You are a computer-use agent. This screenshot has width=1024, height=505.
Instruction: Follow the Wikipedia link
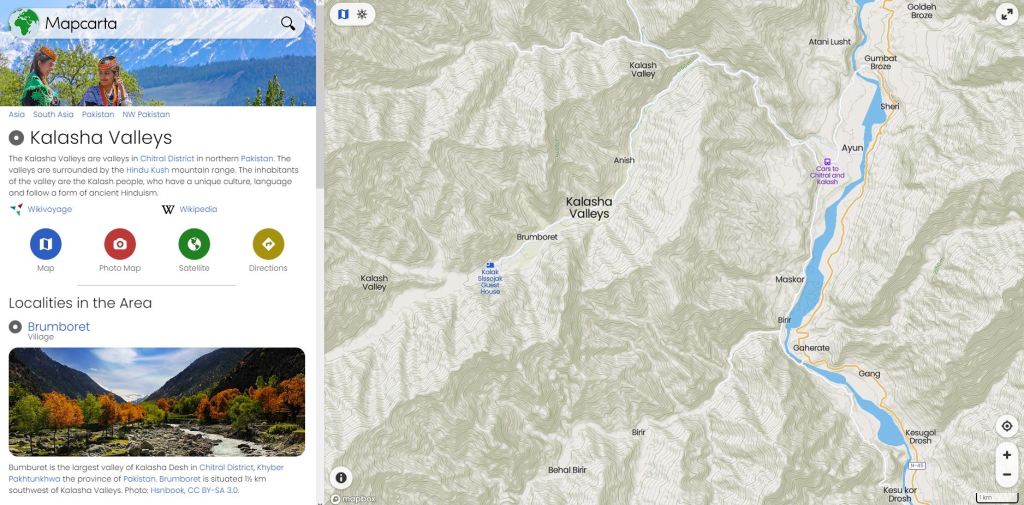199,209
